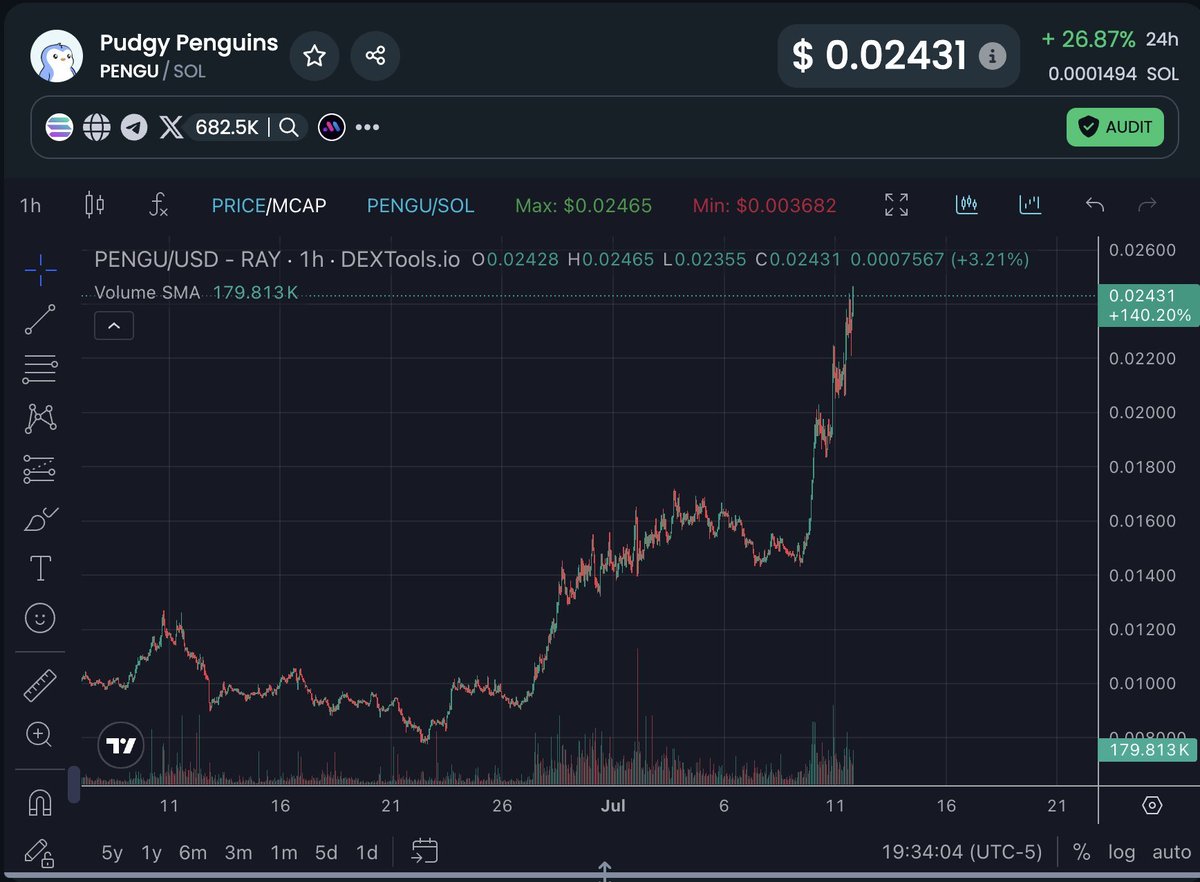Collapse the indicator legend with chevron
1200x882 pixels.
tap(114, 325)
